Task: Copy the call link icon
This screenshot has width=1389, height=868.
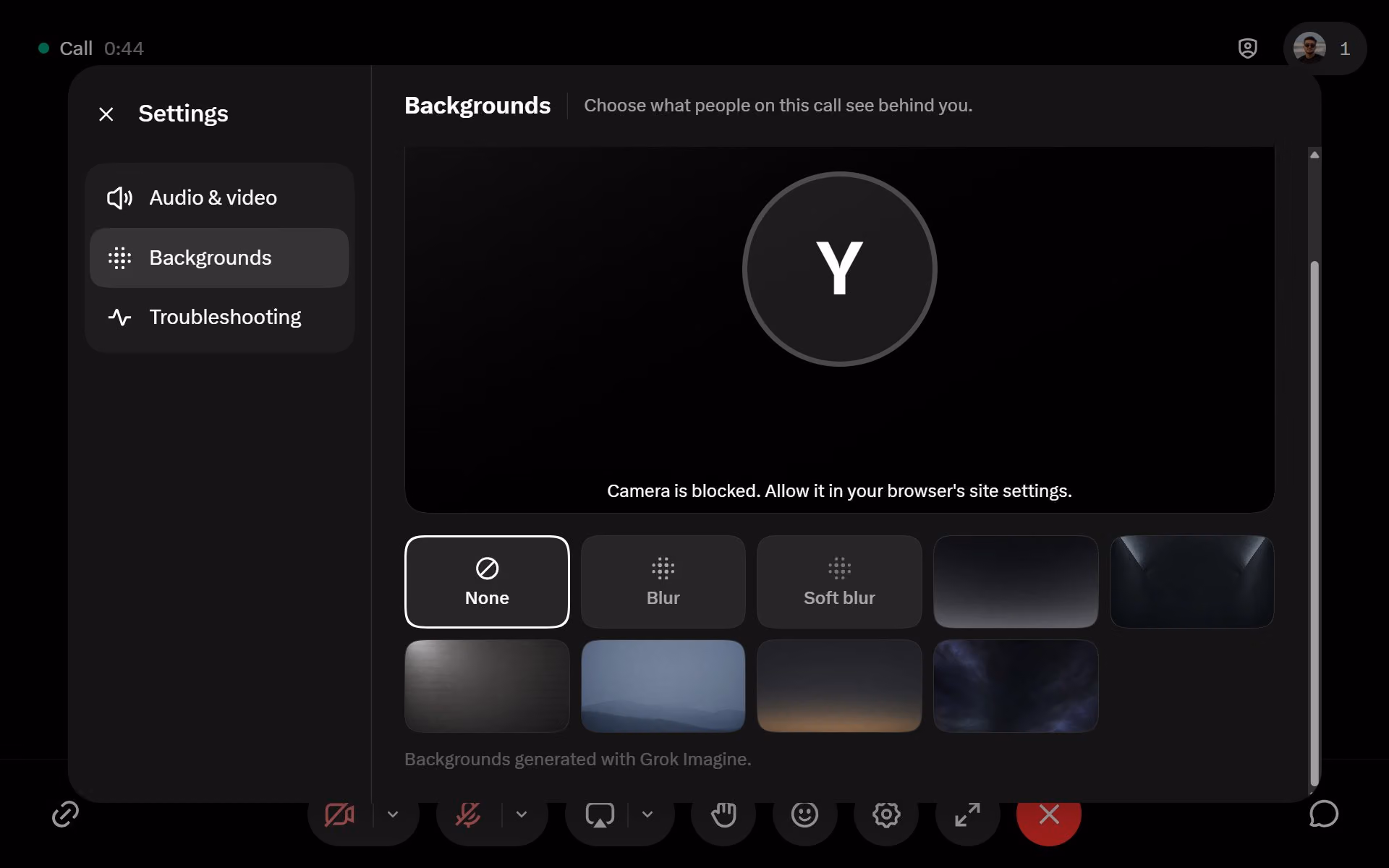Action: [65, 814]
